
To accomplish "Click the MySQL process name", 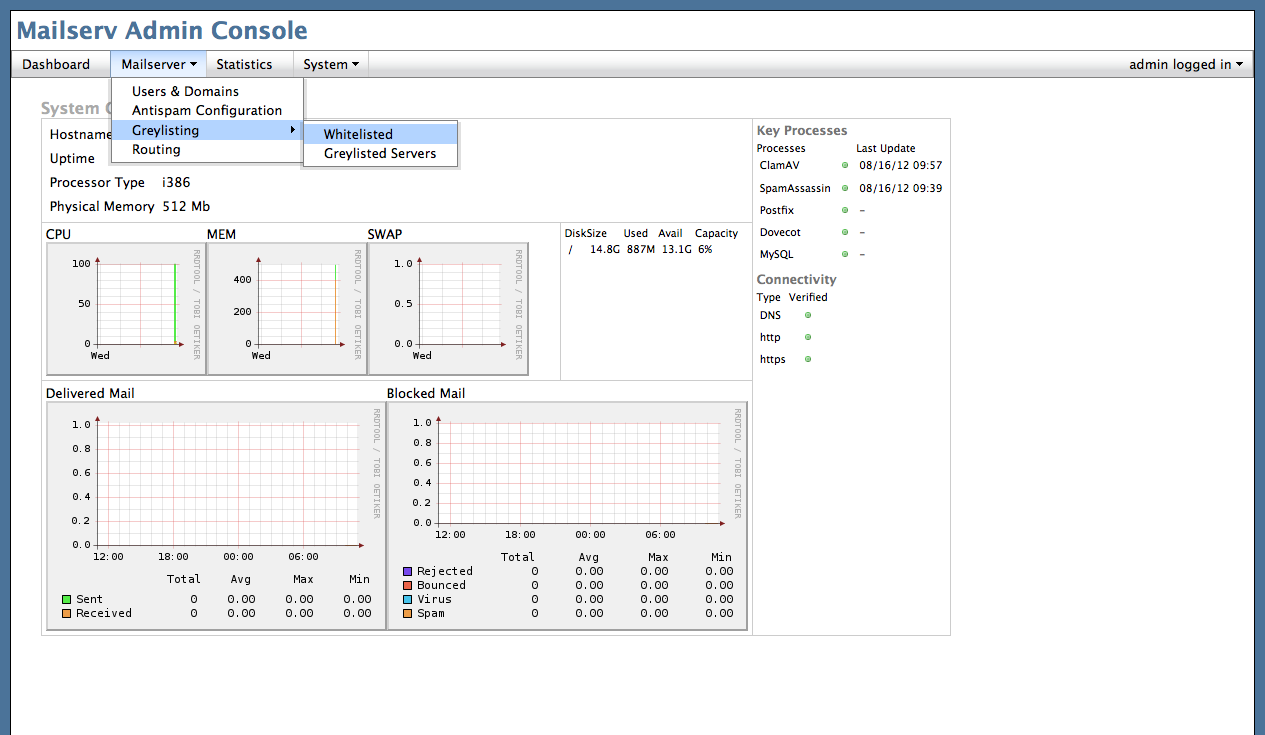I will pos(777,254).
